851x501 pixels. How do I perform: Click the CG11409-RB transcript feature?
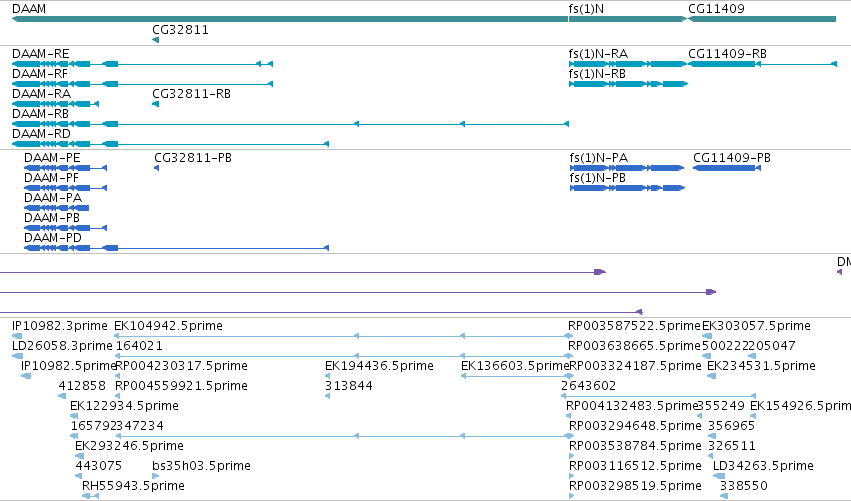763,64
